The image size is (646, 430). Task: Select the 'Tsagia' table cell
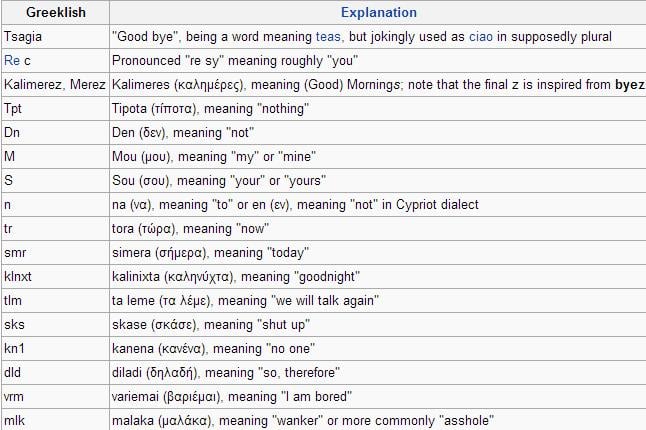(x=56, y=37)
